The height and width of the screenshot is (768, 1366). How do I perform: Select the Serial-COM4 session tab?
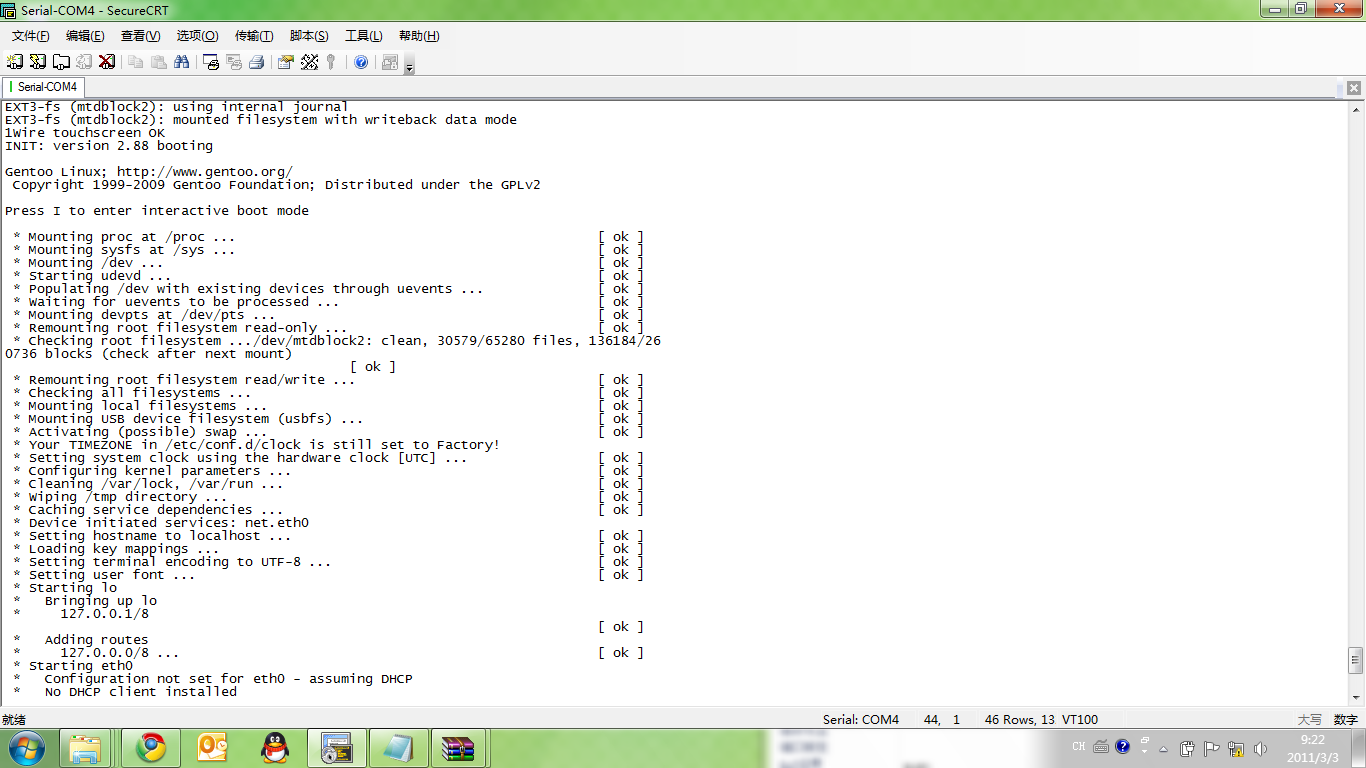click(x=44, y=87)
